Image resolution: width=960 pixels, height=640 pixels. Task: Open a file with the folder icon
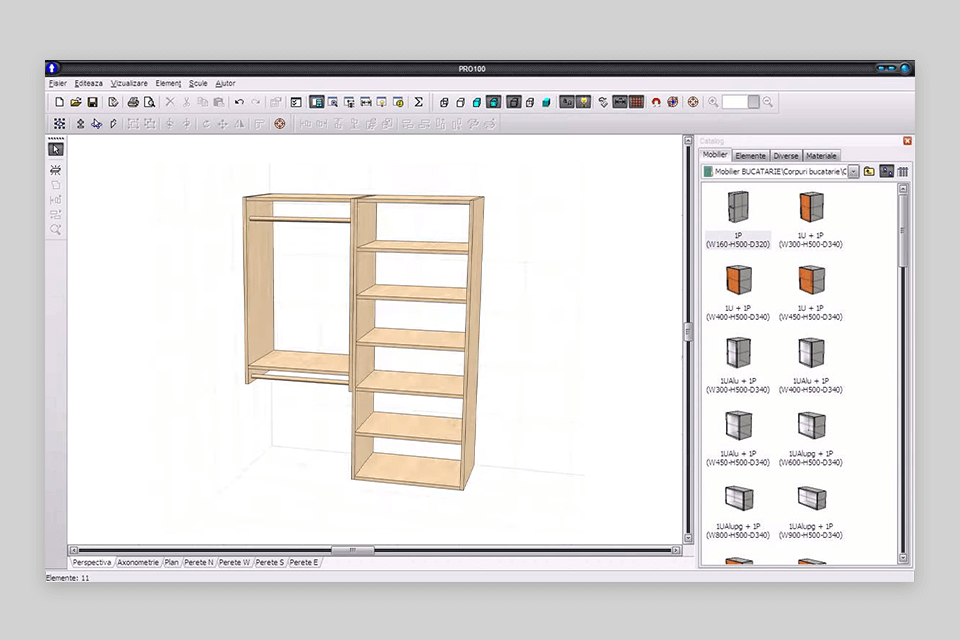[x=76, y=102]
